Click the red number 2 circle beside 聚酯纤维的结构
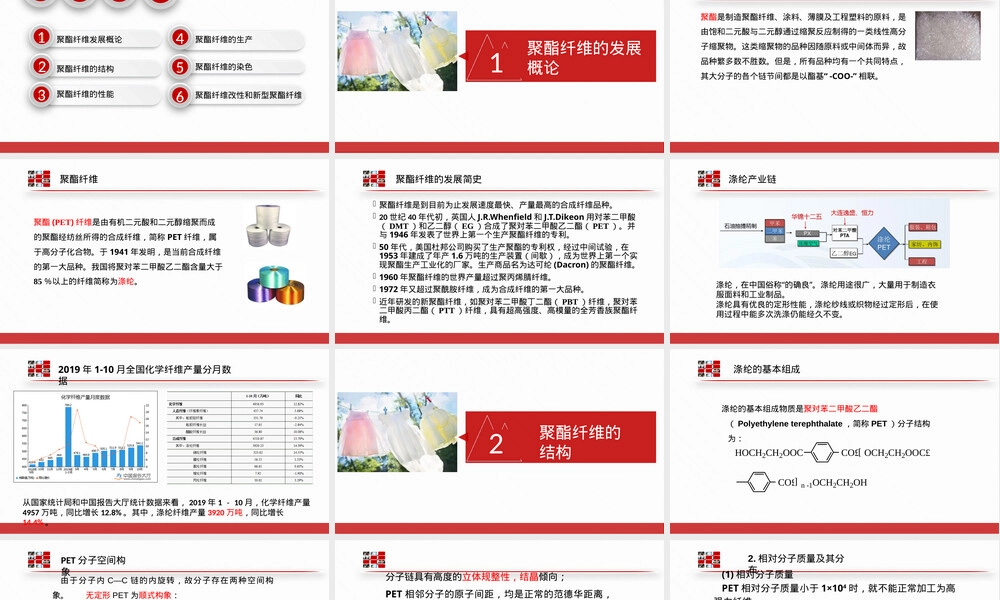The image size is (1000, 600). (x=41, y=66)
